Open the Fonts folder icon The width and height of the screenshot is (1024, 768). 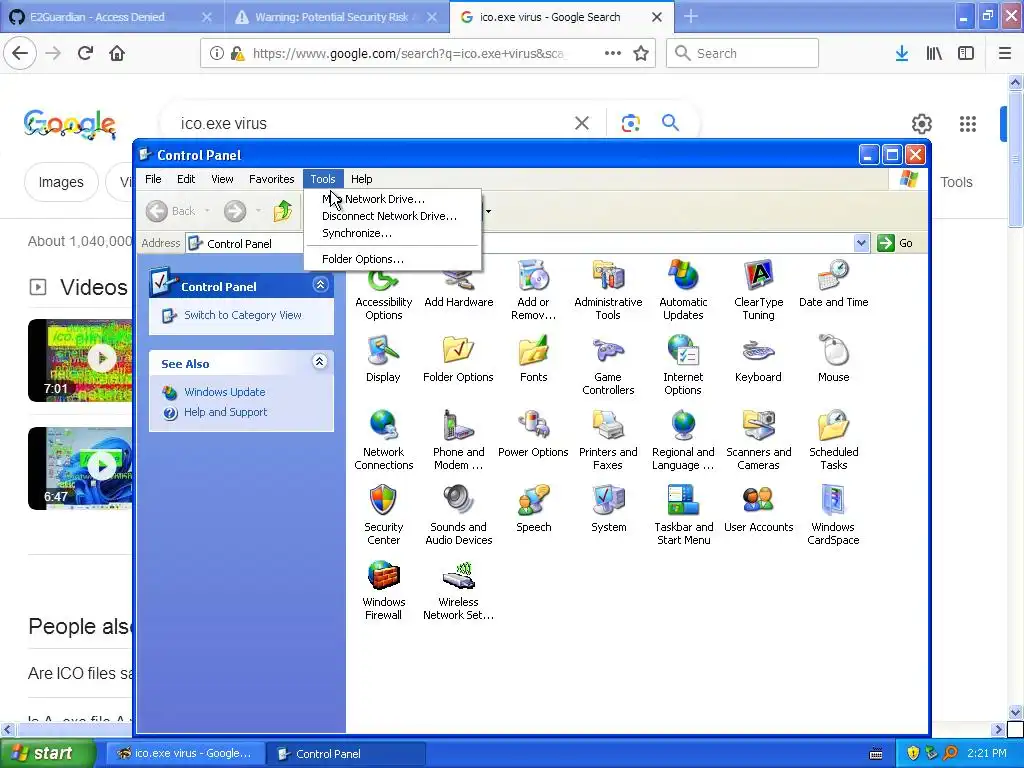pyautogui.click(x=534, y=359)
